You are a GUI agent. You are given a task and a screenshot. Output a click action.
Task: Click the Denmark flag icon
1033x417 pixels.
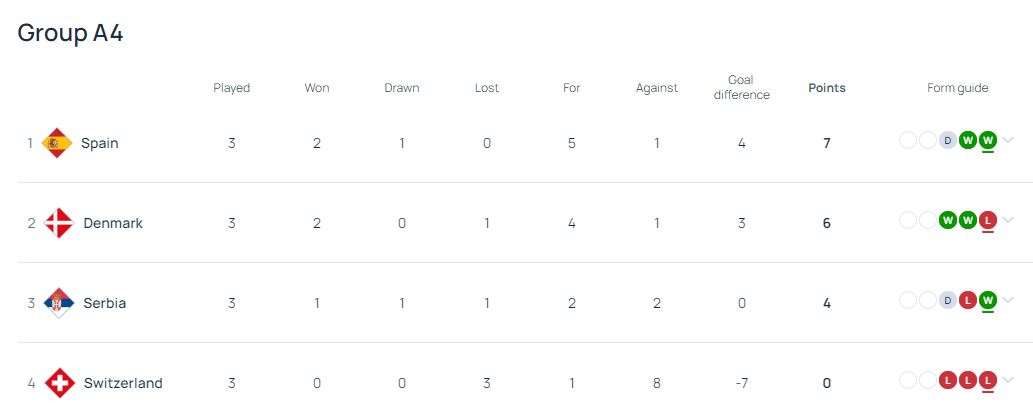point(59,223)
